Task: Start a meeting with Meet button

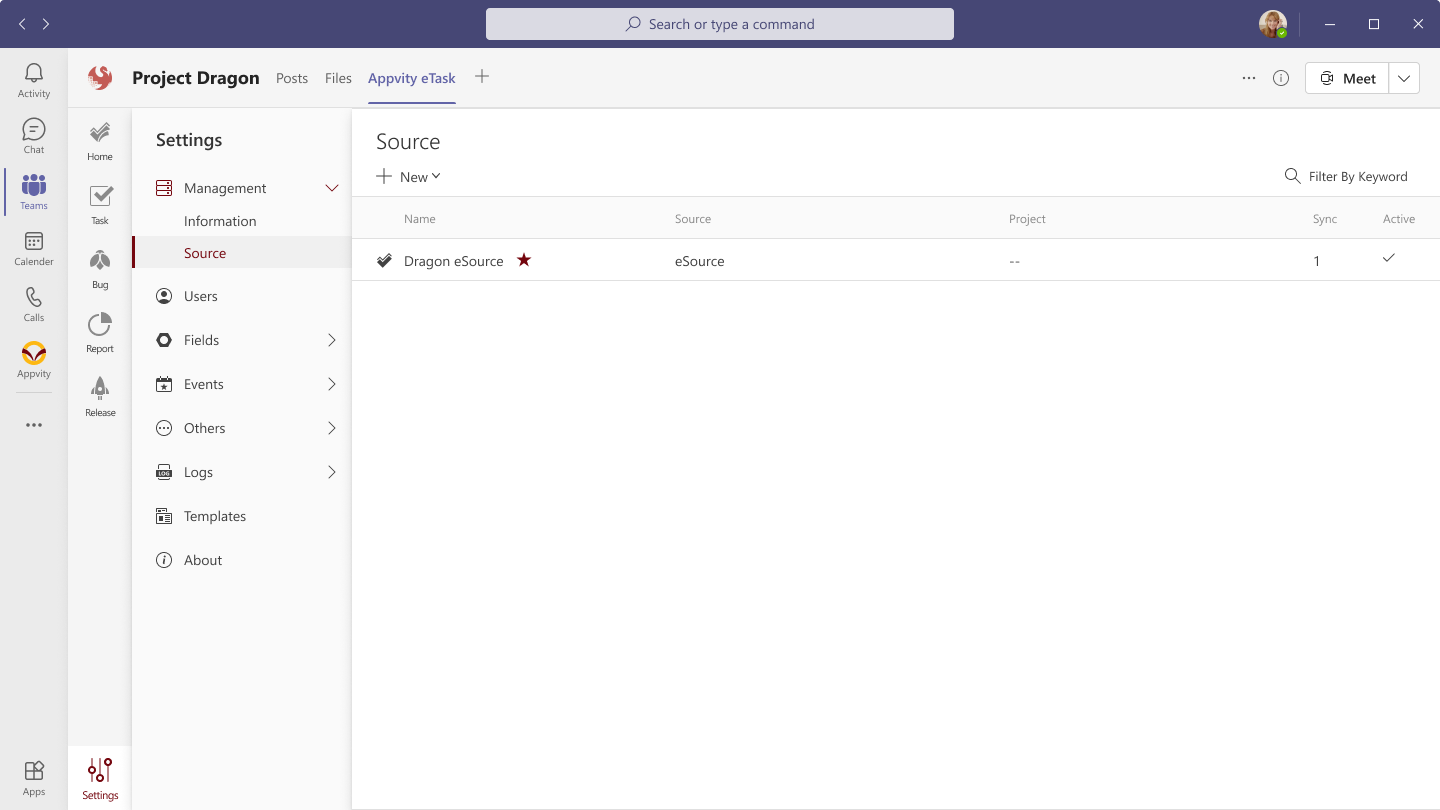Action: (x=1347, y=78)
